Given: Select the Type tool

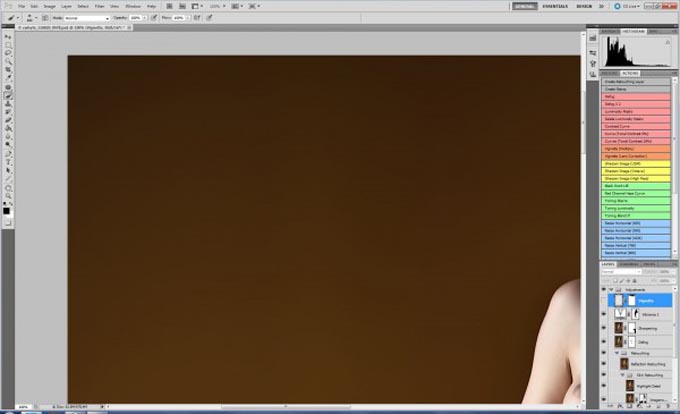Looking at the screenshot, I should [x=8, y=163].
